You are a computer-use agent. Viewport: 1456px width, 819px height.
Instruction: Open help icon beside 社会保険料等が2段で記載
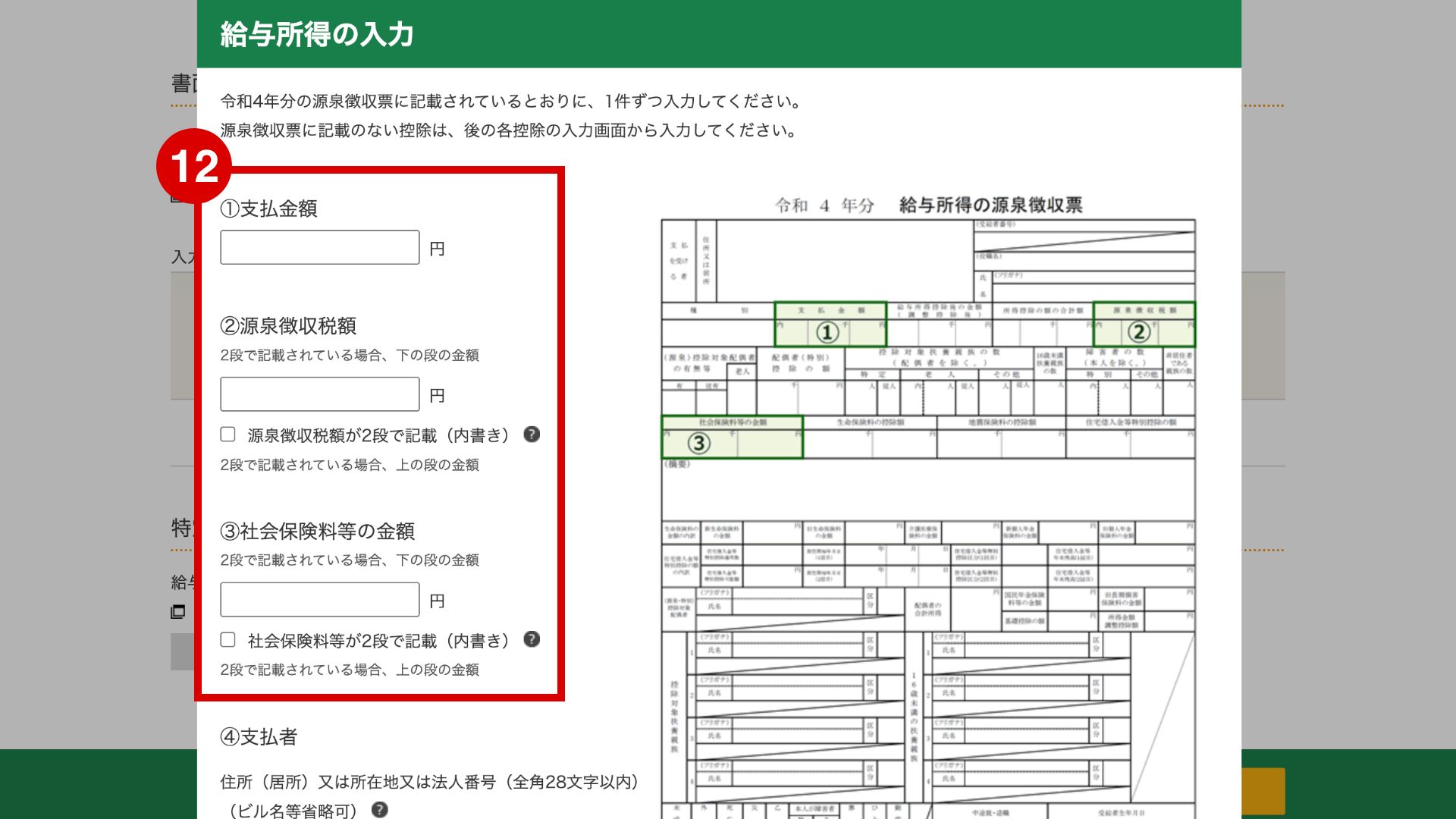click(532, 639)
